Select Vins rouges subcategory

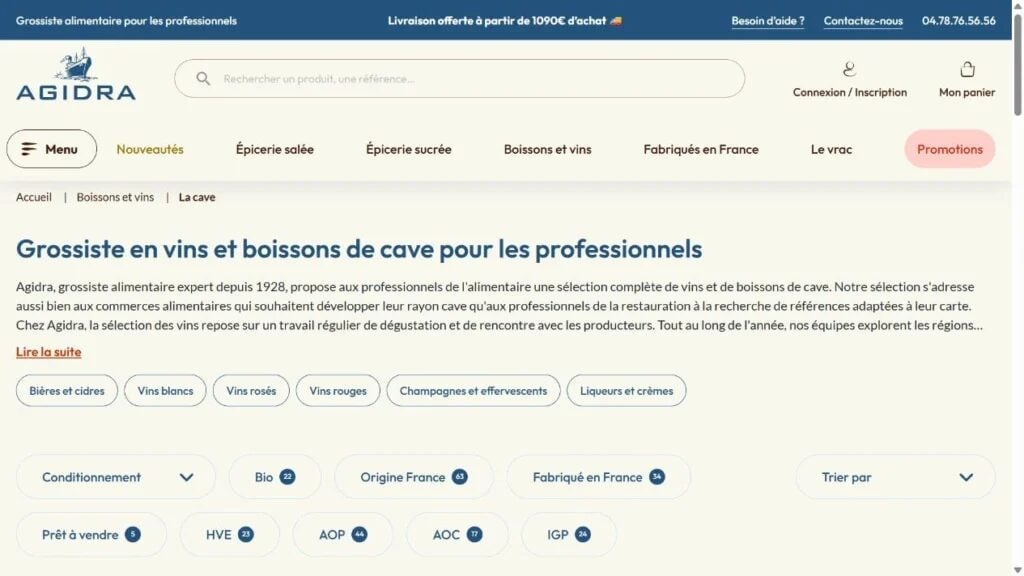click(x=338, y=391)
